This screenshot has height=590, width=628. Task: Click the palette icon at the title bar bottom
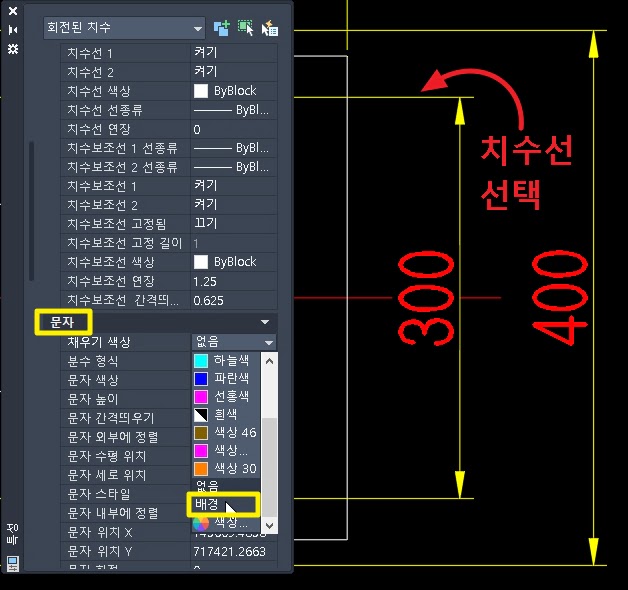click(x=13, y=564)
